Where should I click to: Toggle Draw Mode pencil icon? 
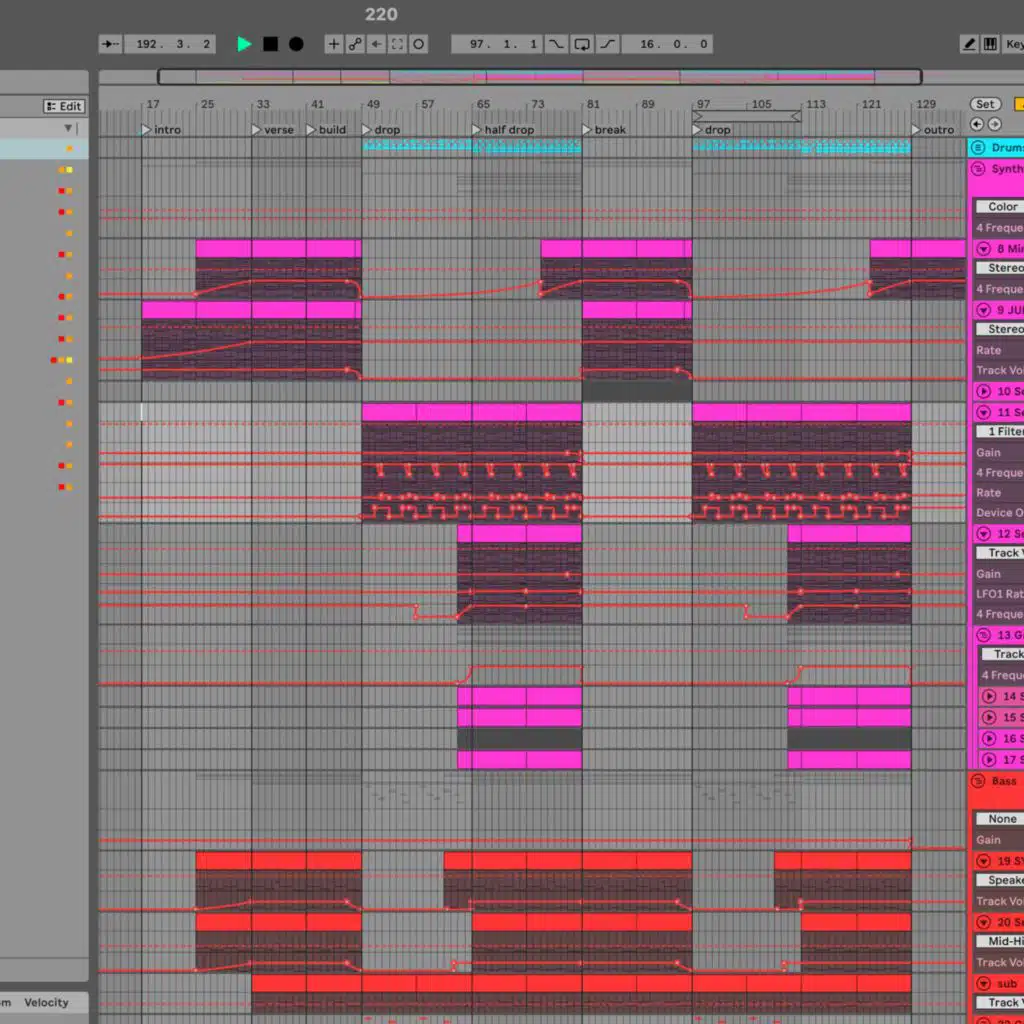pyautogui.click(x=969, y=44)
